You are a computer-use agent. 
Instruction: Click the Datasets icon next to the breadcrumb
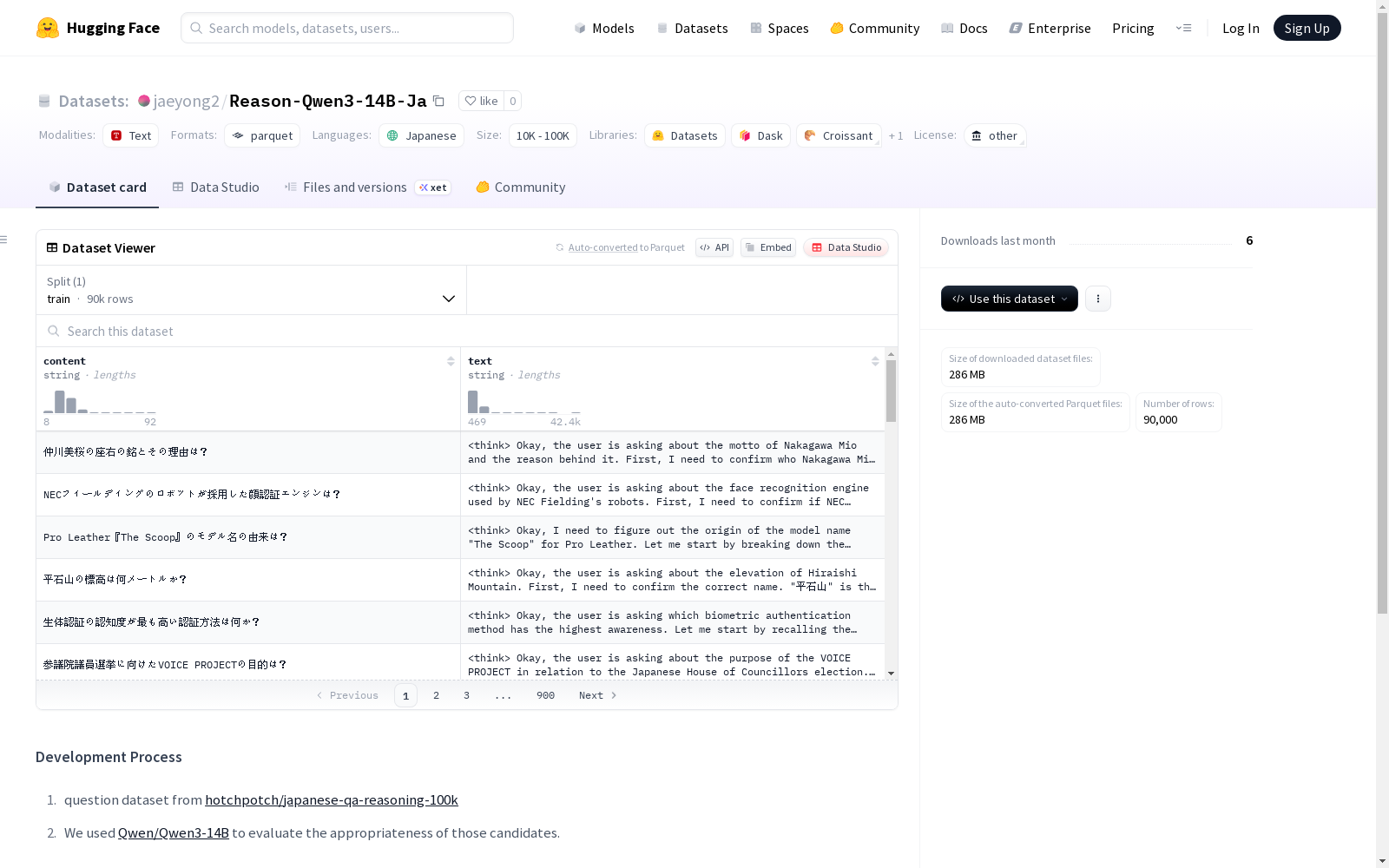pos(44,101)
